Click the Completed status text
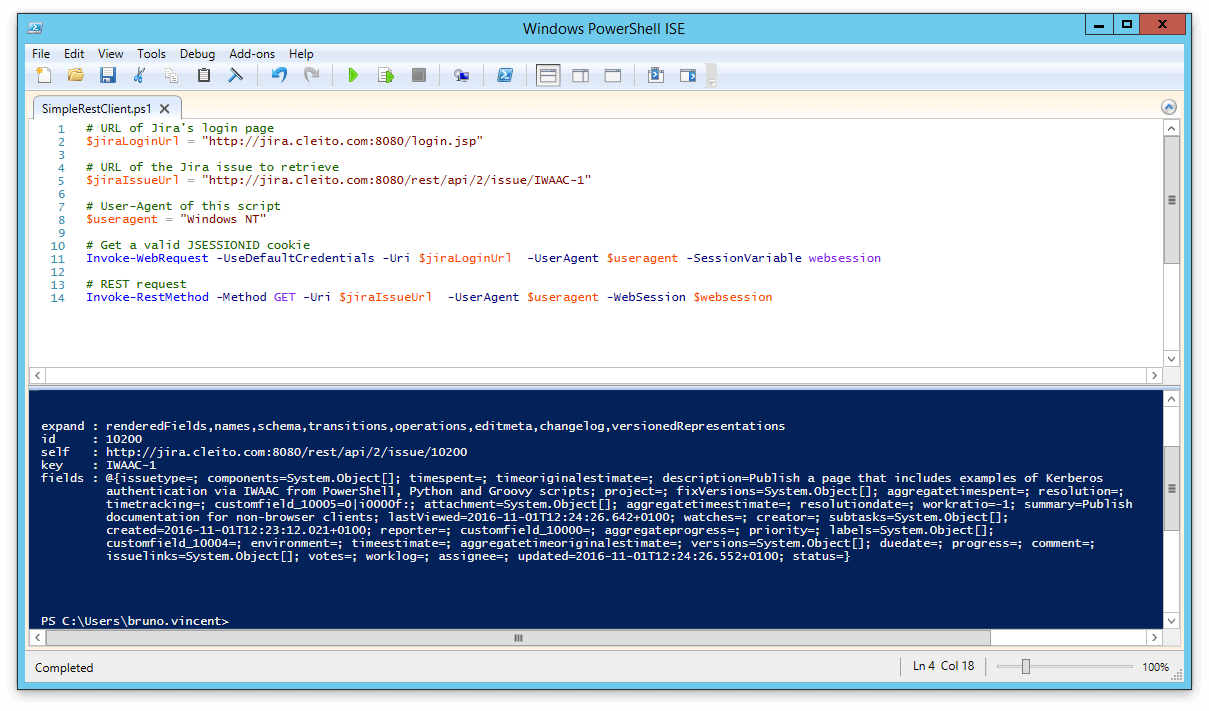This screenshot has height=711, width=1209. (64, 668)
